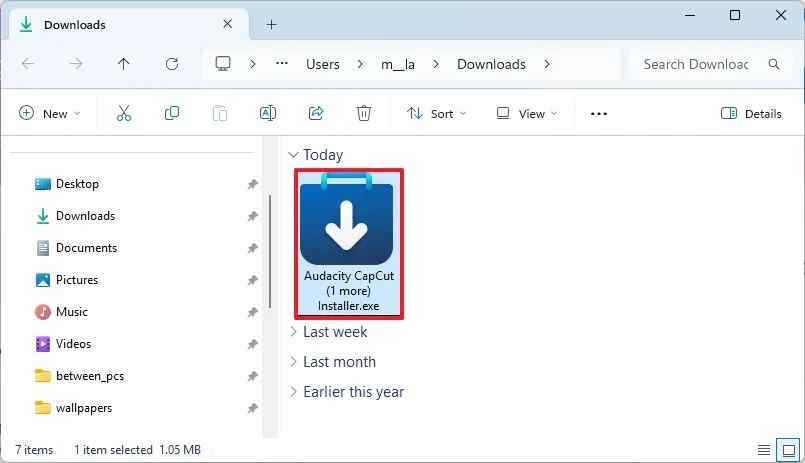
Task: Unpin Downloads from Quick access
Action: (x=252, y=216)
